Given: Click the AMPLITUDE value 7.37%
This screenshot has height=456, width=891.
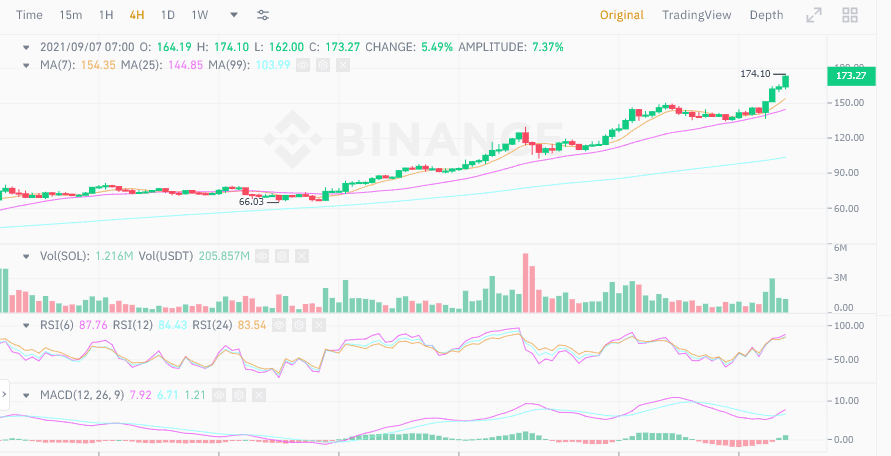Looking at the screenshot, I should pyautogui.click(x=548, y=47).
